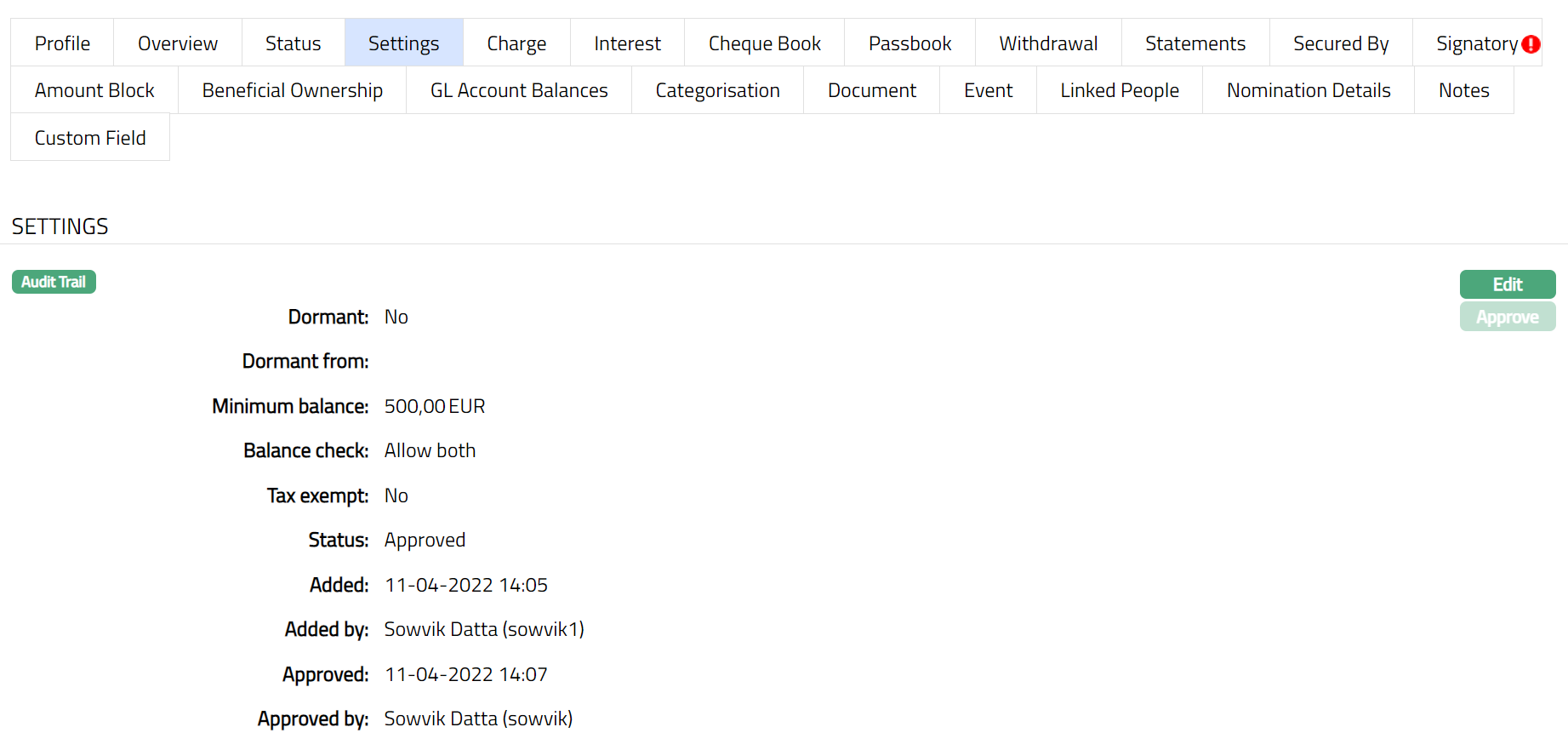Open the Cheque Book tab
The width and height of the screenshot is (1568, 750).
click(x=764, y=43)
